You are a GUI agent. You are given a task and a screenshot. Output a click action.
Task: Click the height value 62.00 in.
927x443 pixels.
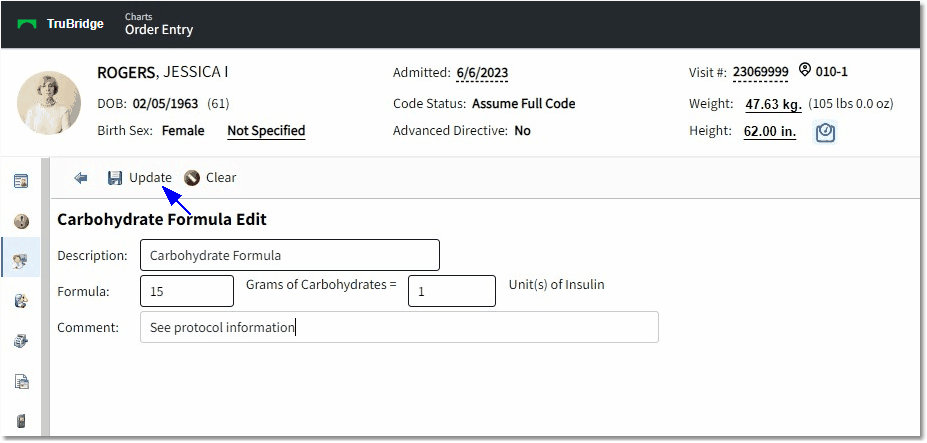coord(770,132)
